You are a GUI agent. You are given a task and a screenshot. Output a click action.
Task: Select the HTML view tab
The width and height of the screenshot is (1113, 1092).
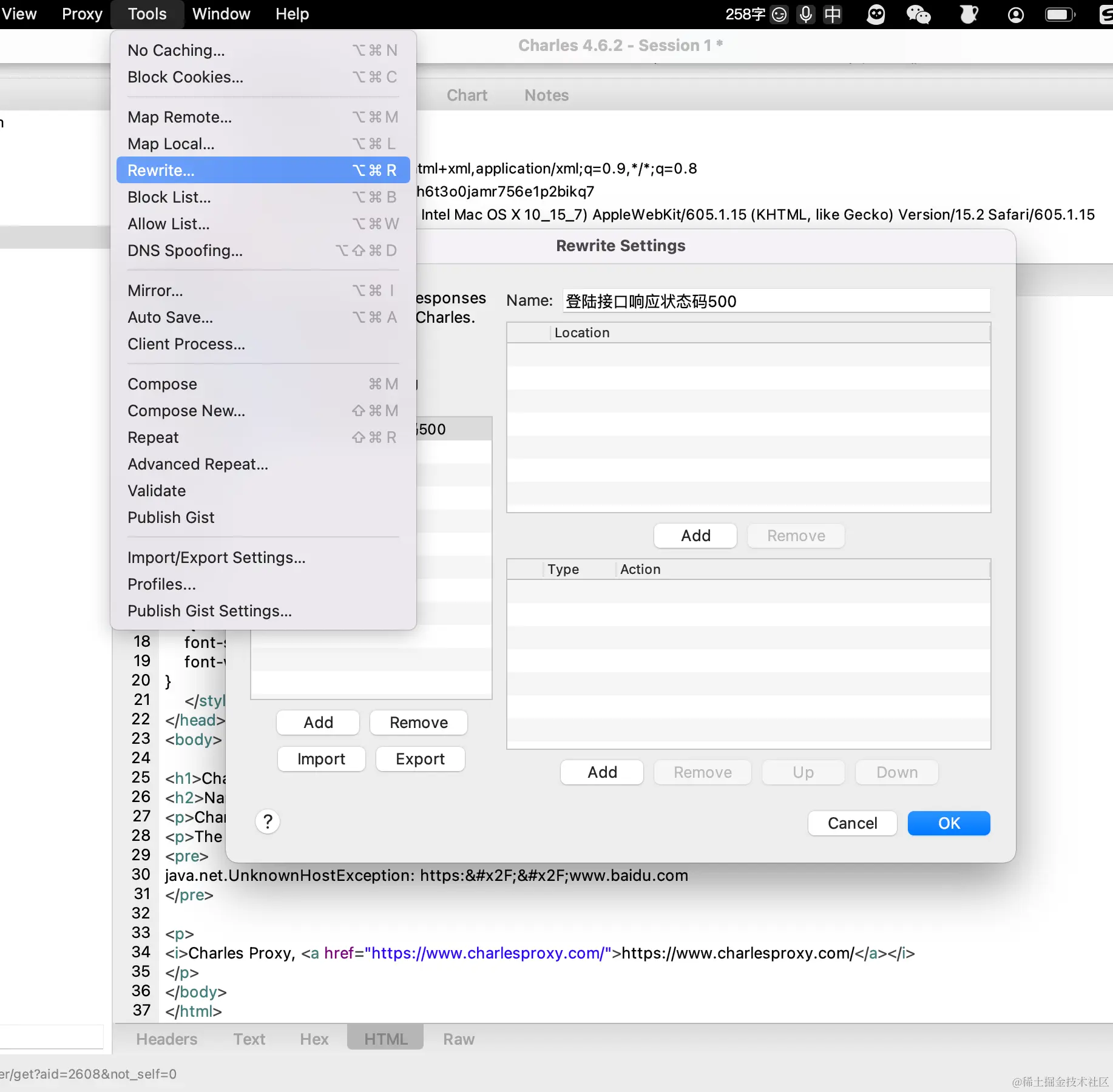[385, 1038]
